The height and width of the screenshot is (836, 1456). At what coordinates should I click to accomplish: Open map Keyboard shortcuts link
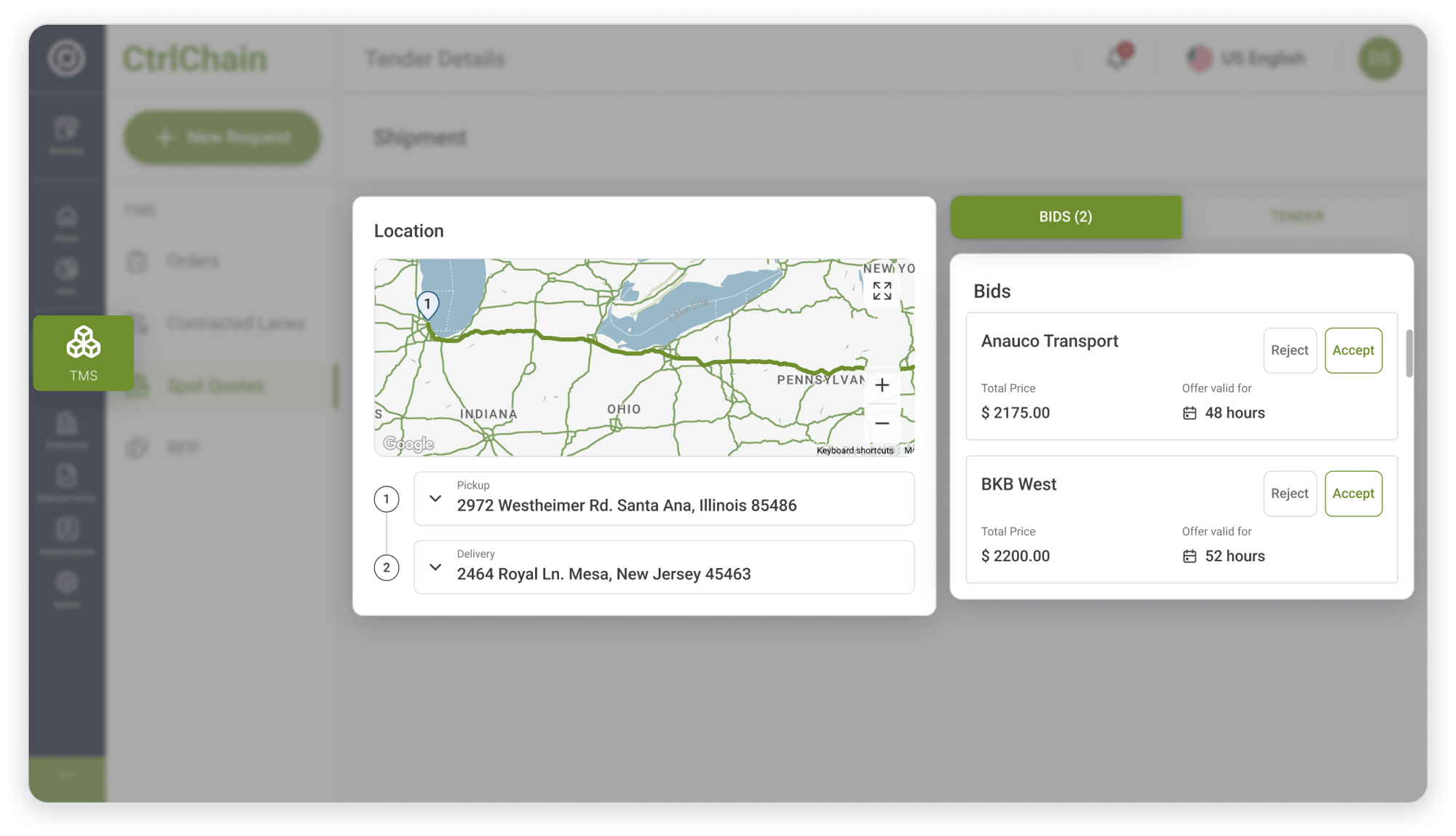coord(855,451)
